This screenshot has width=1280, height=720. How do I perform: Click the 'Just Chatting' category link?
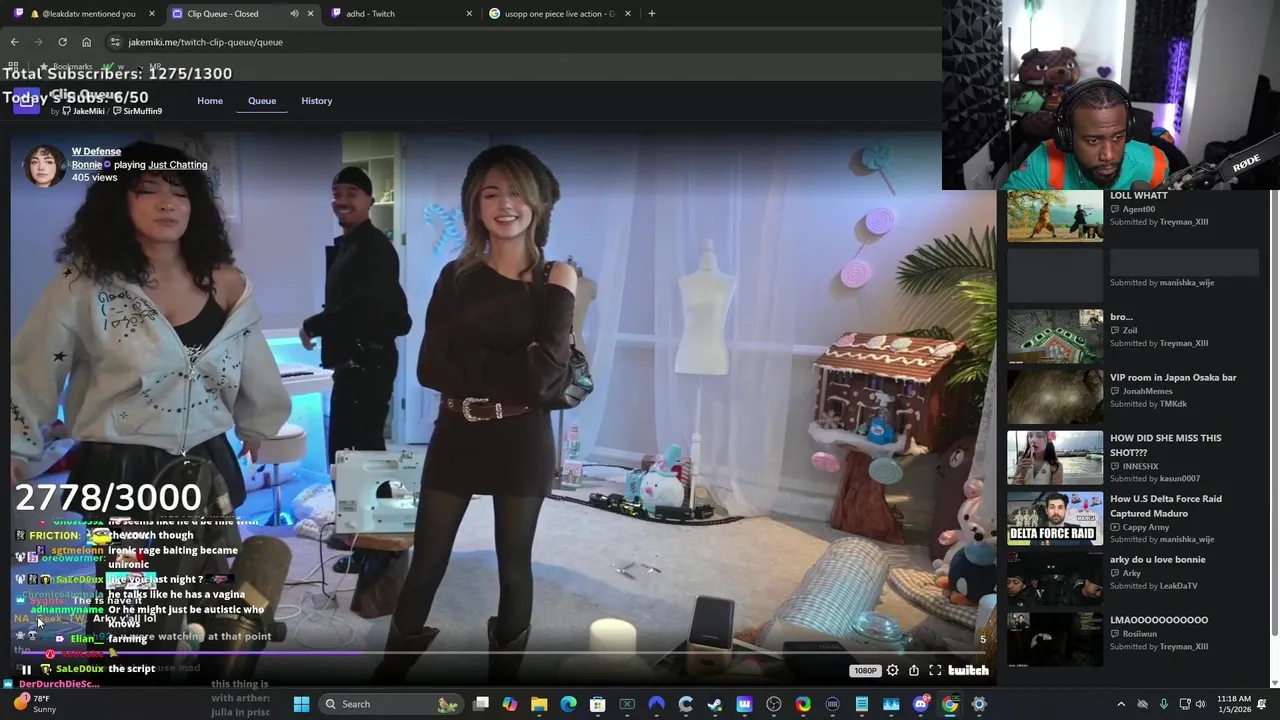click(178, 165)
